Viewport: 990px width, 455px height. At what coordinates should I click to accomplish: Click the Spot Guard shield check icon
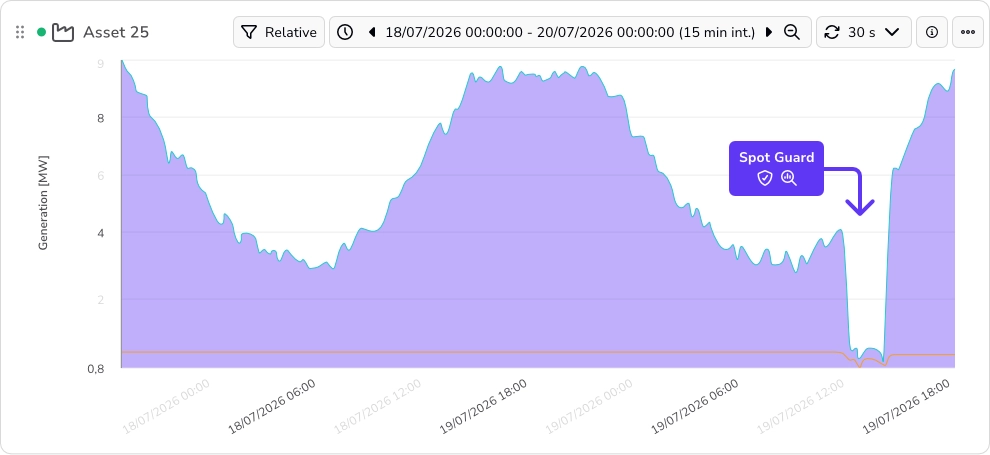[765, 178]
